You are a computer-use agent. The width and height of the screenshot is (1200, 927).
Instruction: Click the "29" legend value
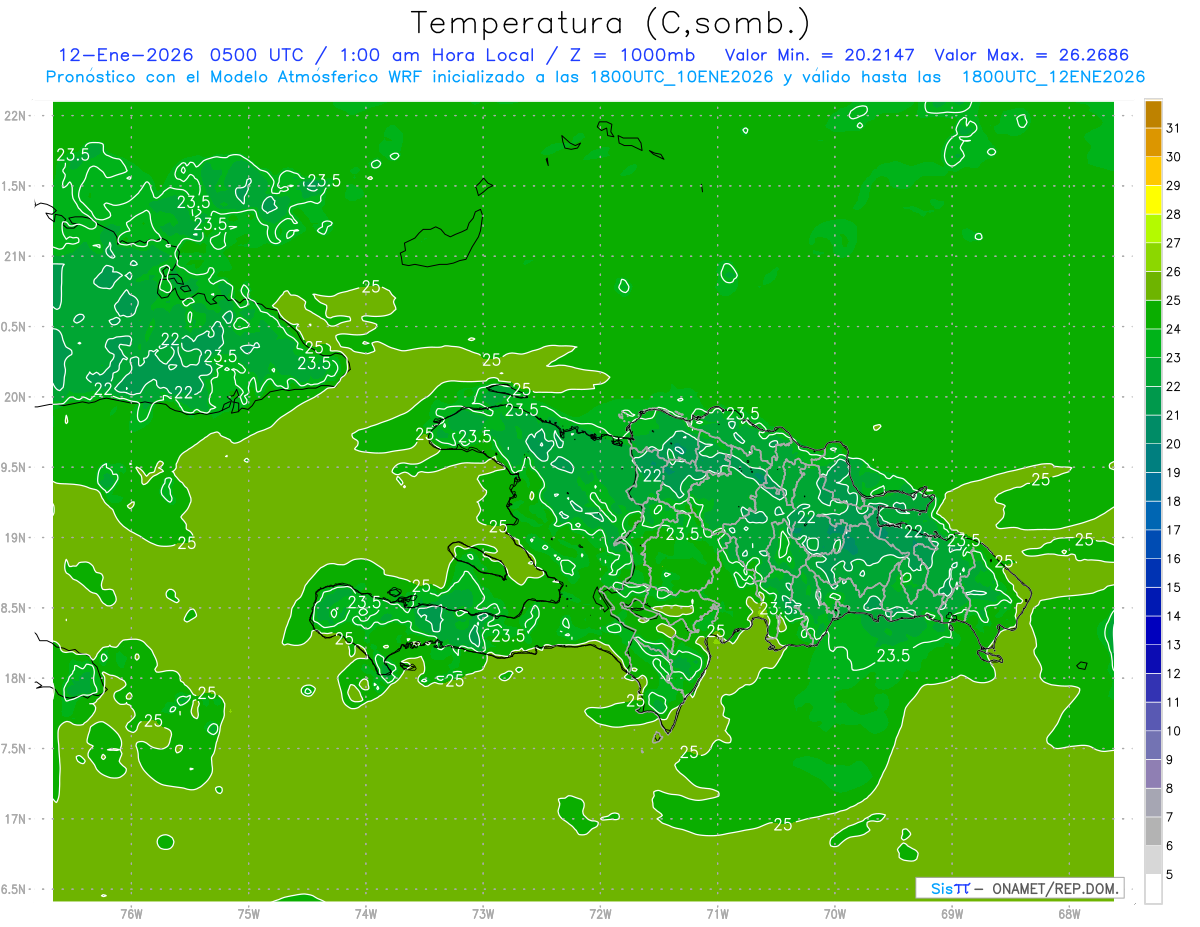tap(1173, 185)
